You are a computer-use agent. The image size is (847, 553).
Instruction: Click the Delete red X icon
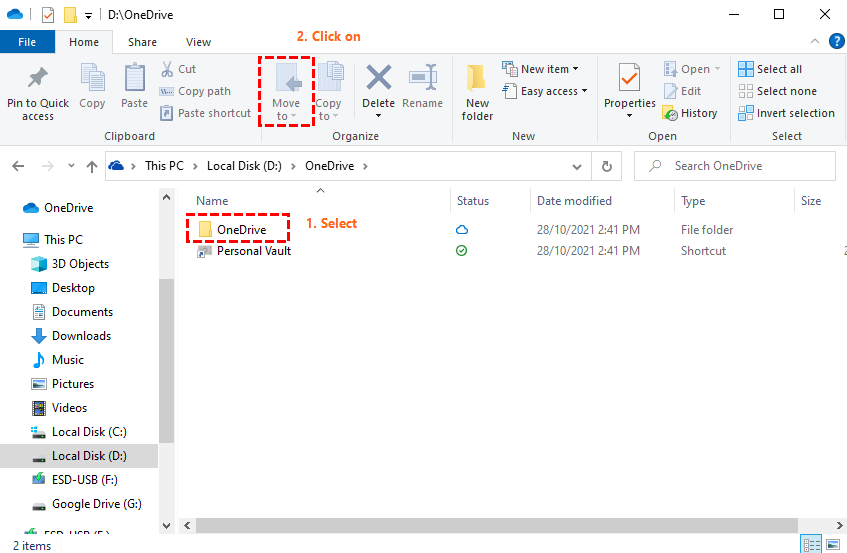(379, 77)
